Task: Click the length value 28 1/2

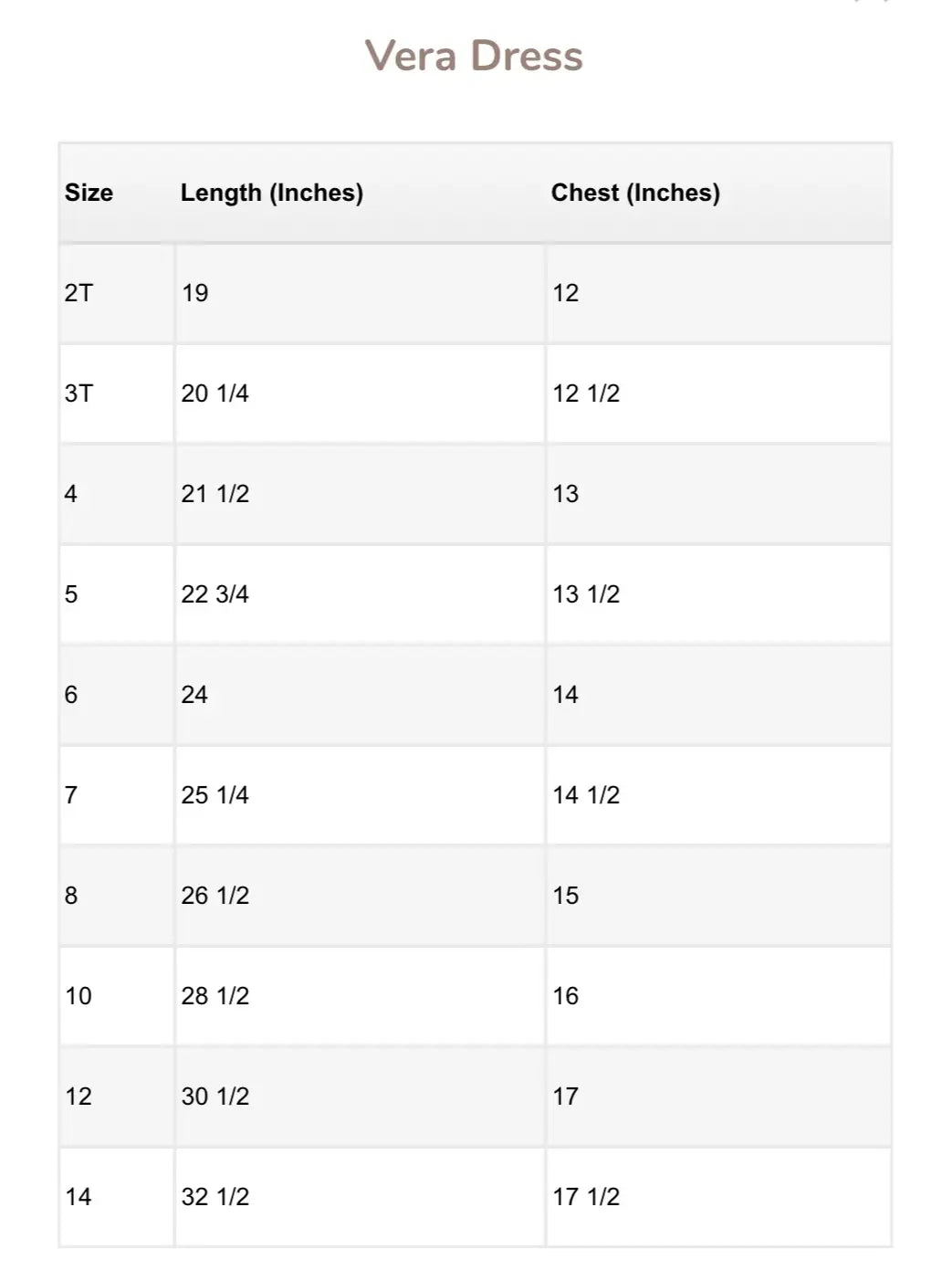Action: pos(214,996)
